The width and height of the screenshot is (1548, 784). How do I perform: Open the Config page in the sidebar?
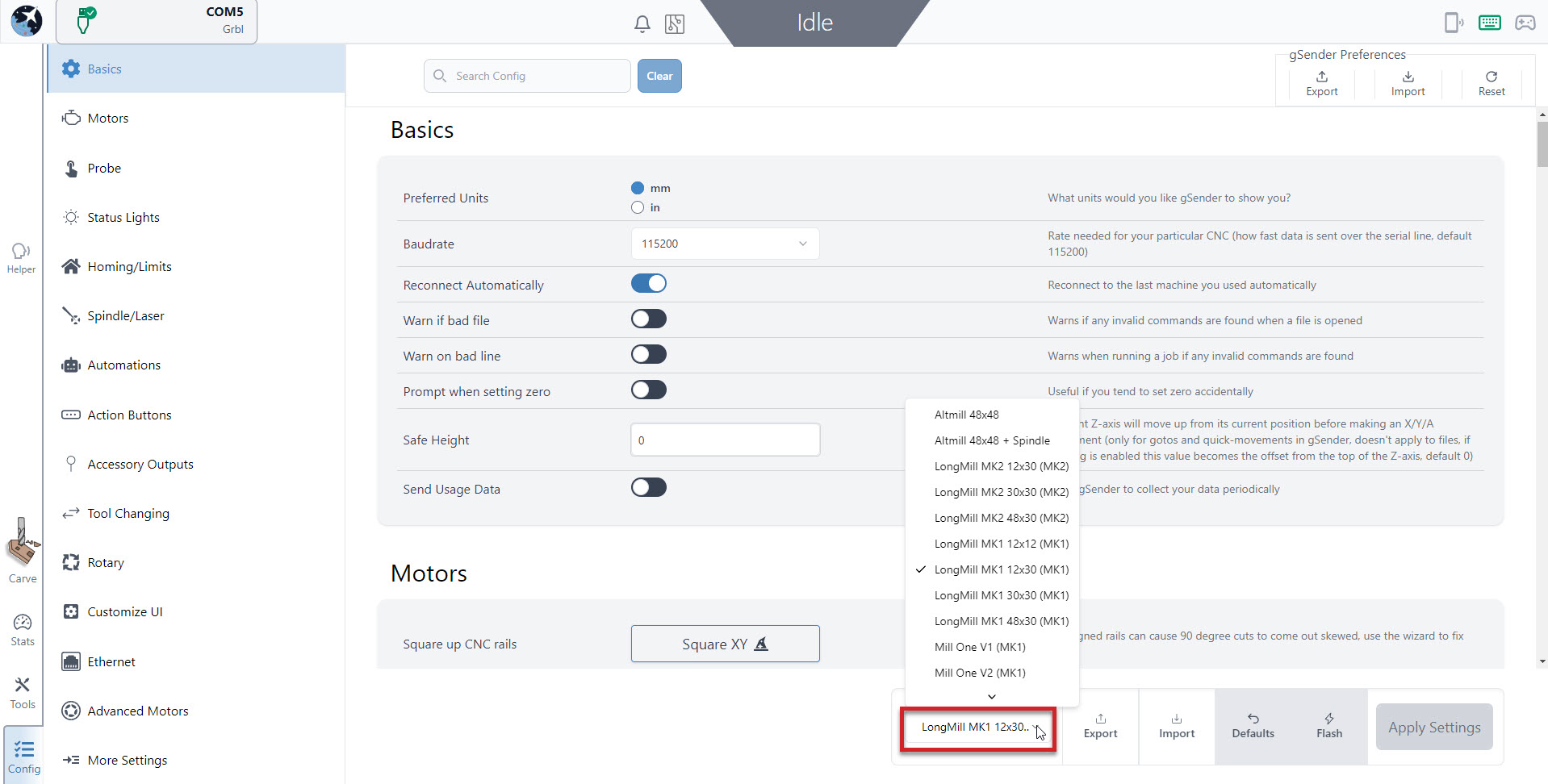[x=24, y=757]
